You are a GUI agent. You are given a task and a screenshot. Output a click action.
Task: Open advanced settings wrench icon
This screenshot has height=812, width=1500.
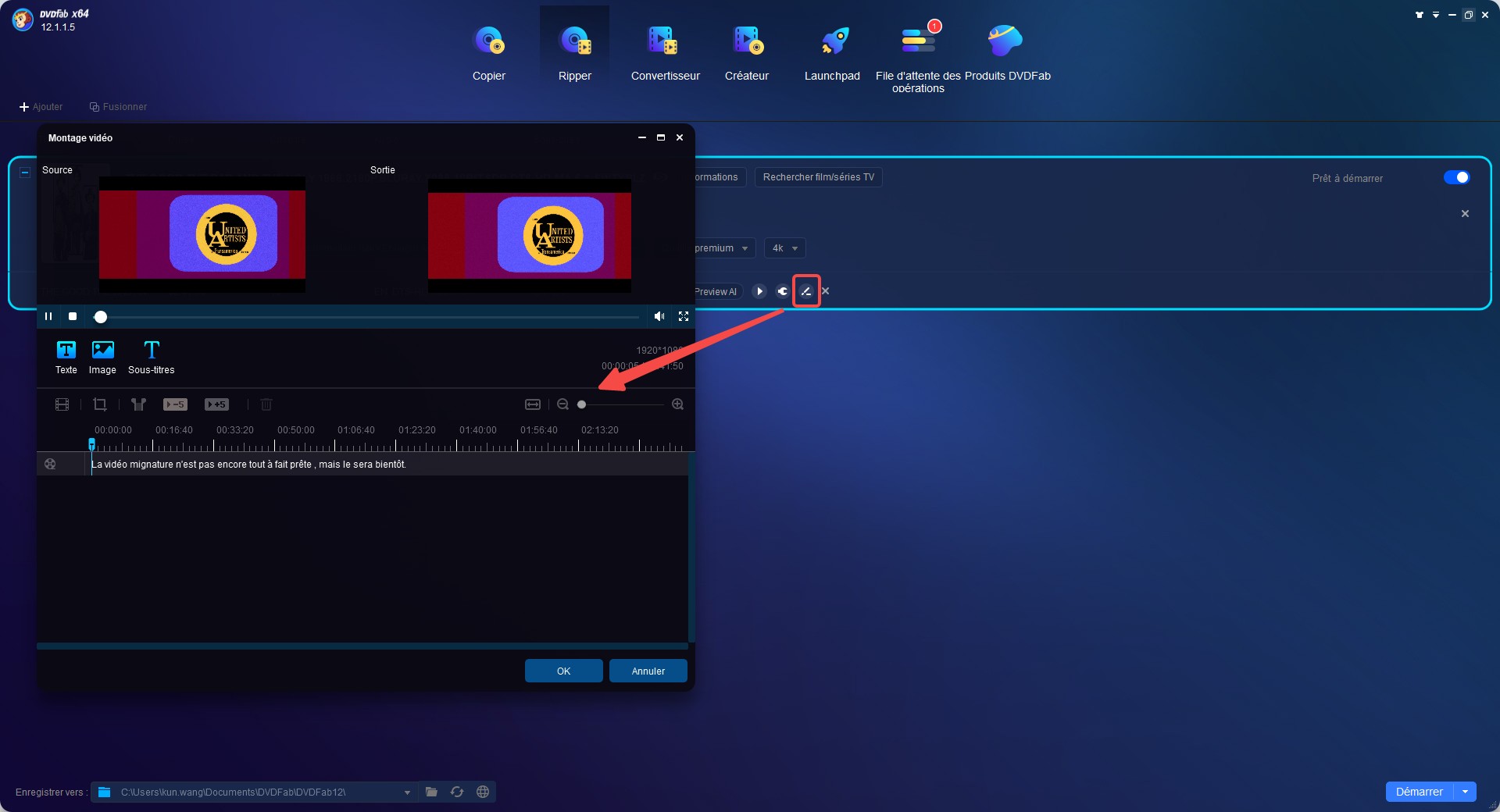pos(783,291)
